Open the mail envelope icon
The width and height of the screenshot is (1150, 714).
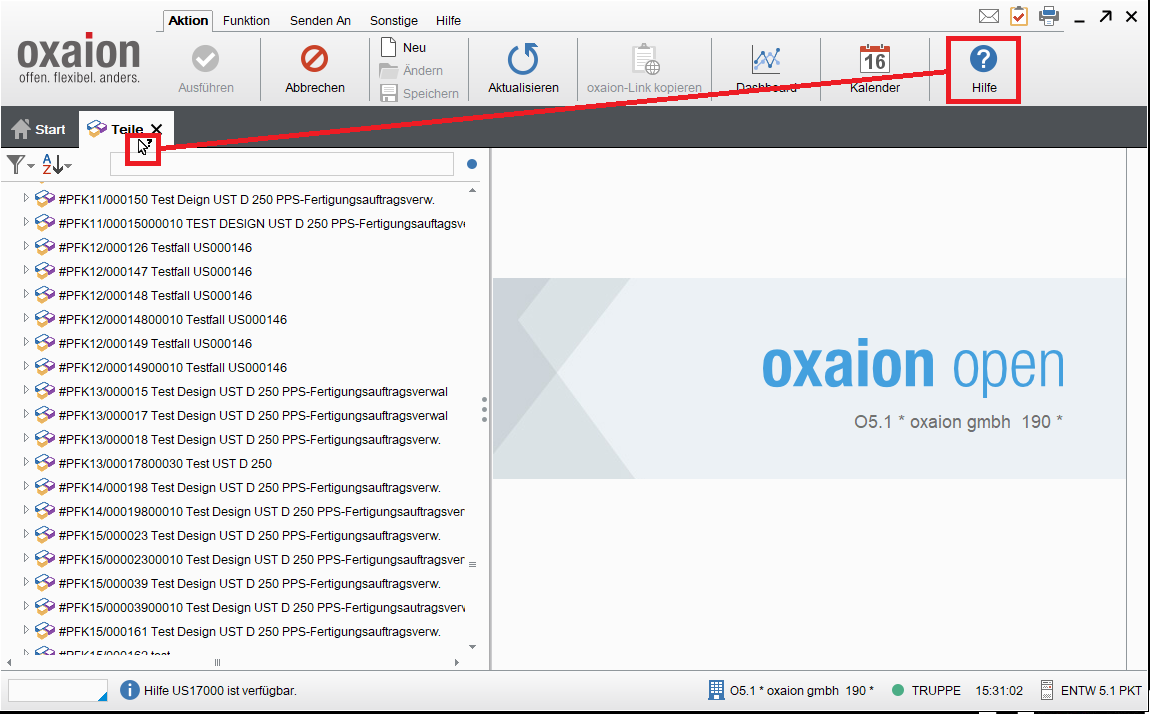pos(989,16)
